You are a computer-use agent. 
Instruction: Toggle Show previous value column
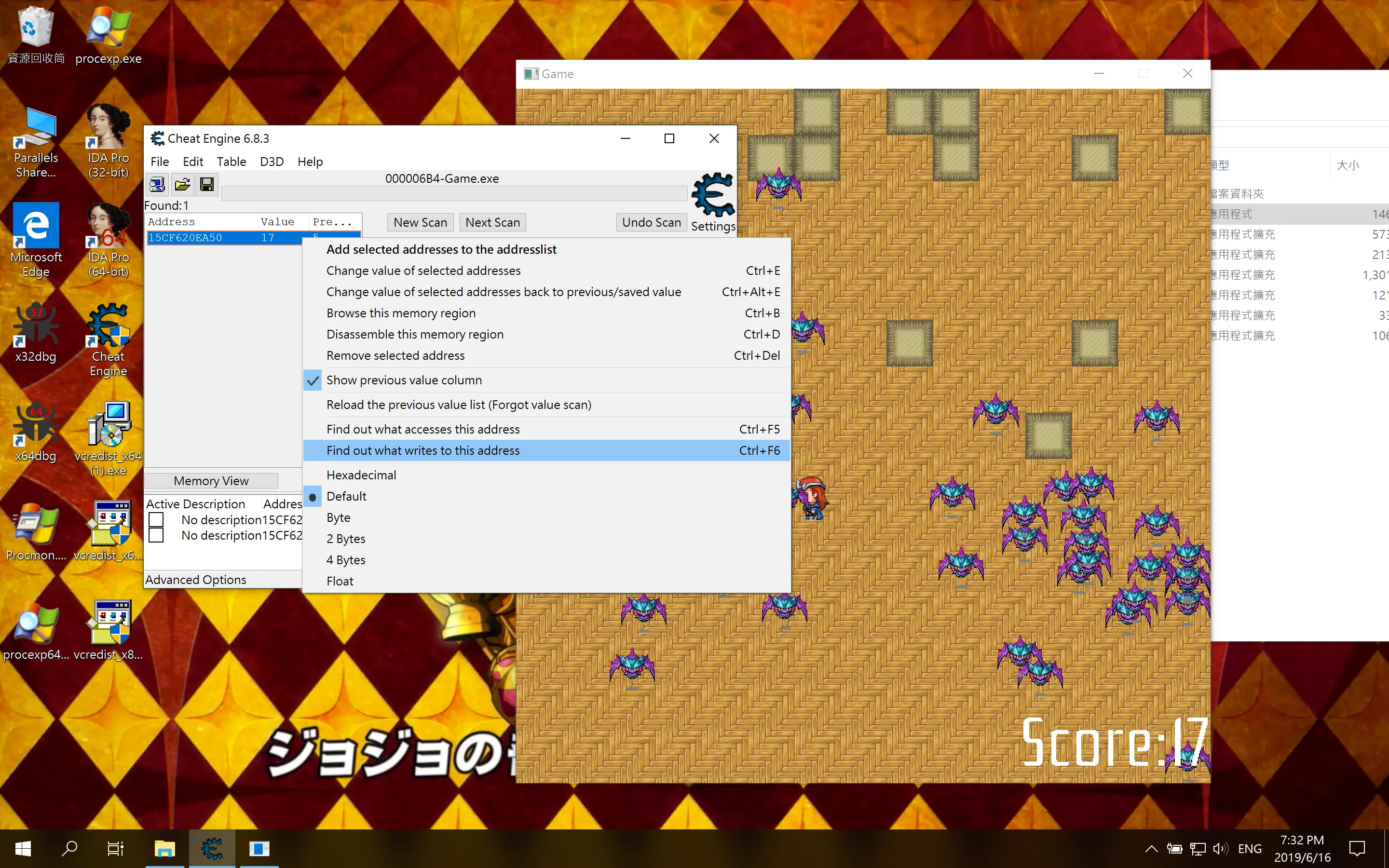click(x=546, y=380)
